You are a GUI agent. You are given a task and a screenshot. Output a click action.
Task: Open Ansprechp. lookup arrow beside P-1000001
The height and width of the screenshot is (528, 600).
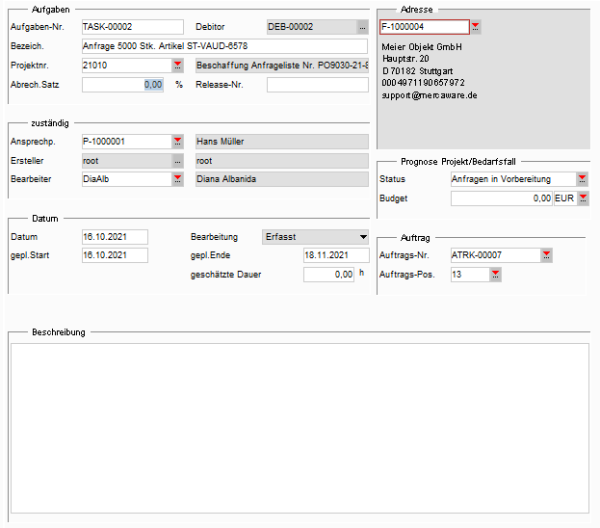click(x=178, y=141)
